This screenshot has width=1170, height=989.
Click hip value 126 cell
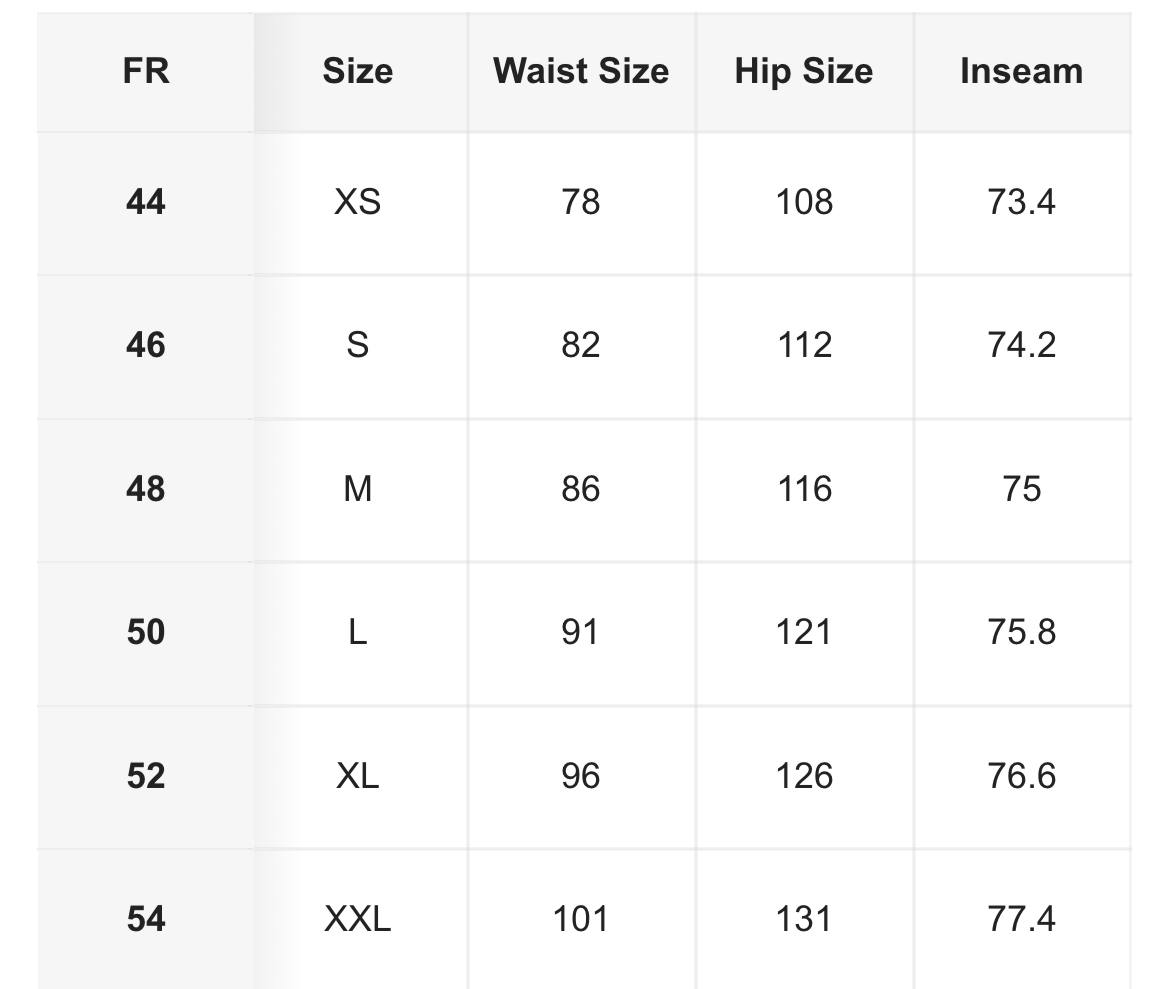(805, 777)
